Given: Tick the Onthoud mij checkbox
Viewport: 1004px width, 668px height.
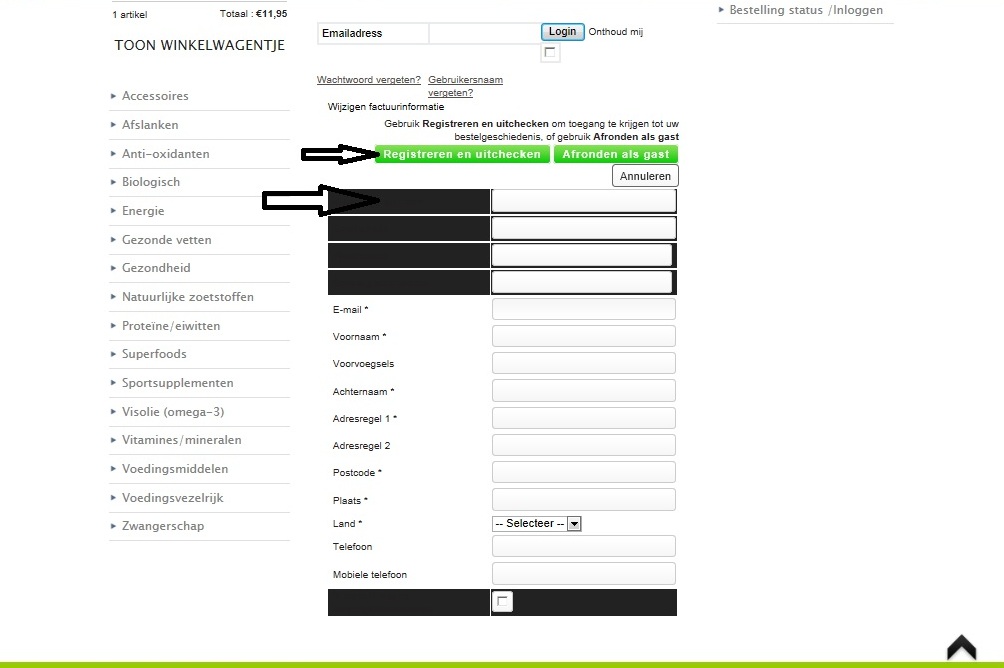Looking at the screenshot, I should coord(550,53).
